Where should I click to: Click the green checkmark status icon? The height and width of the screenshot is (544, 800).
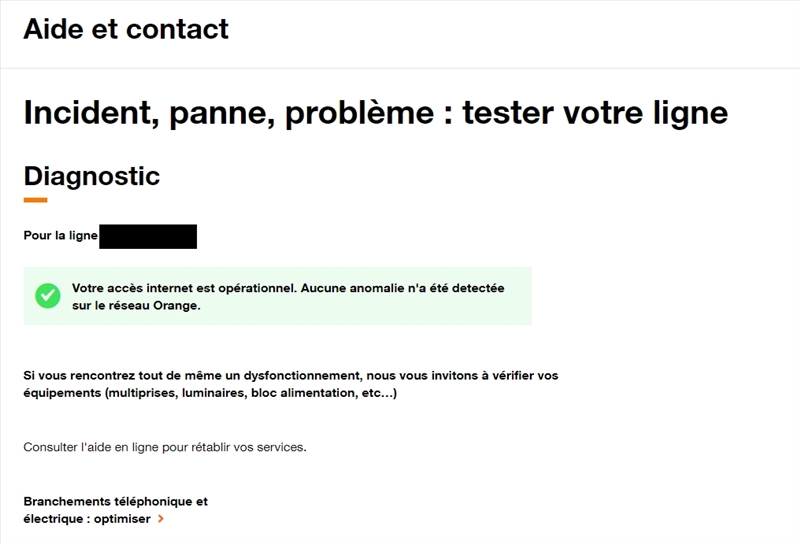pyautogui.click(x=47, y=296)
